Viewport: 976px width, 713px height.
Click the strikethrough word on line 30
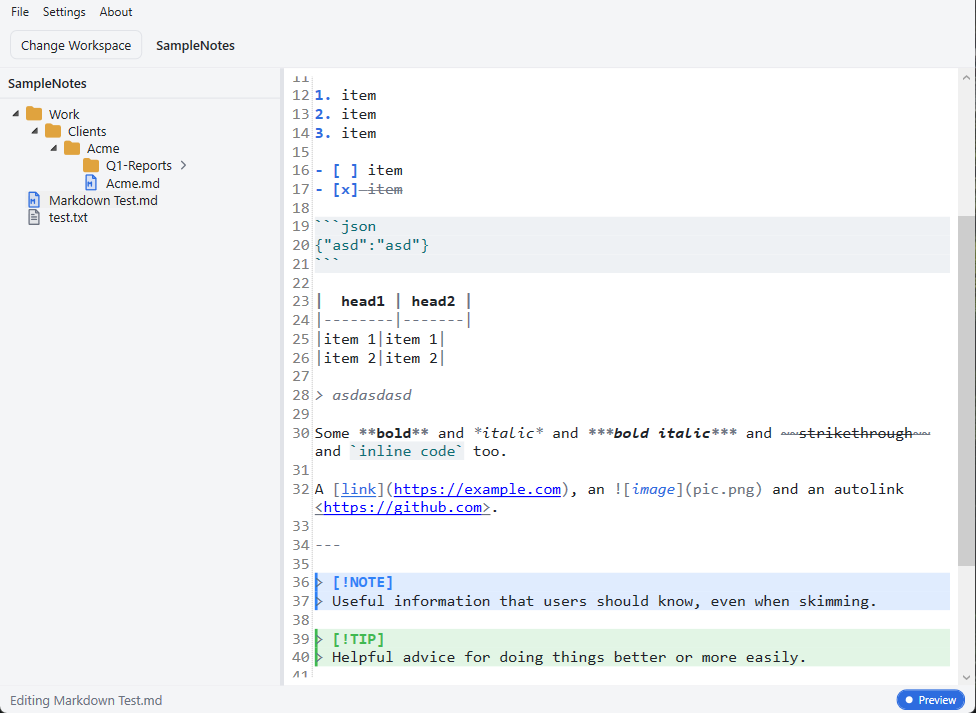pyautogui.click(x=856, y=433)
